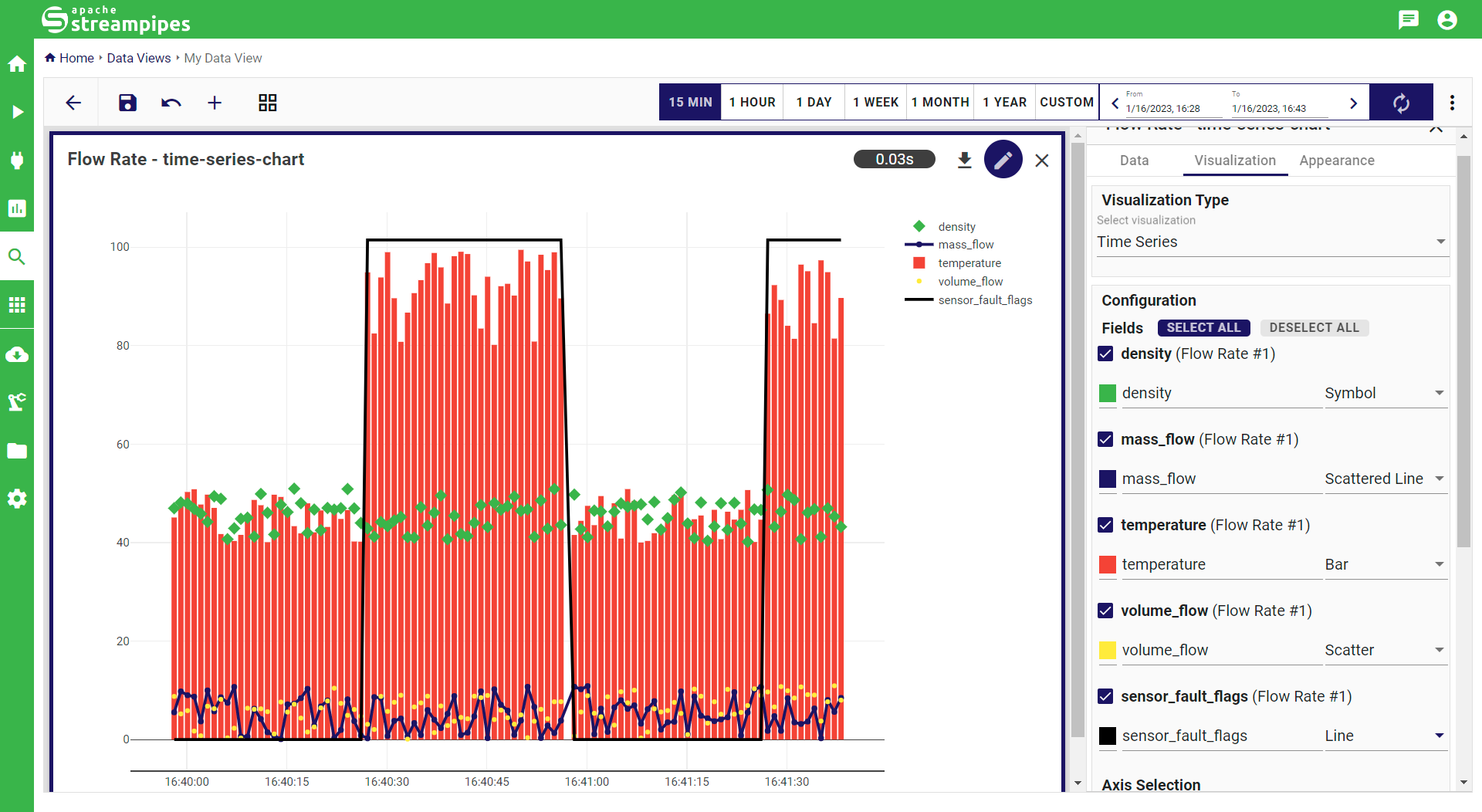Click the undo icon in toolbar

pyautogui.click(x=171, y=103)
